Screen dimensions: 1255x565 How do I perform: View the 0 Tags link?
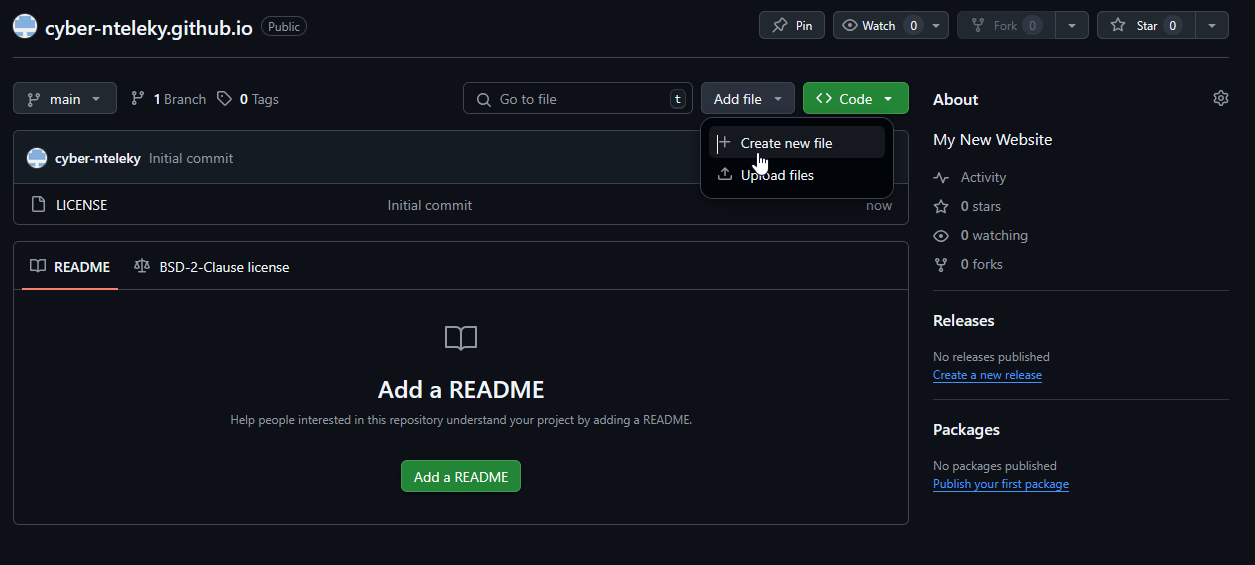click(248, 99)
